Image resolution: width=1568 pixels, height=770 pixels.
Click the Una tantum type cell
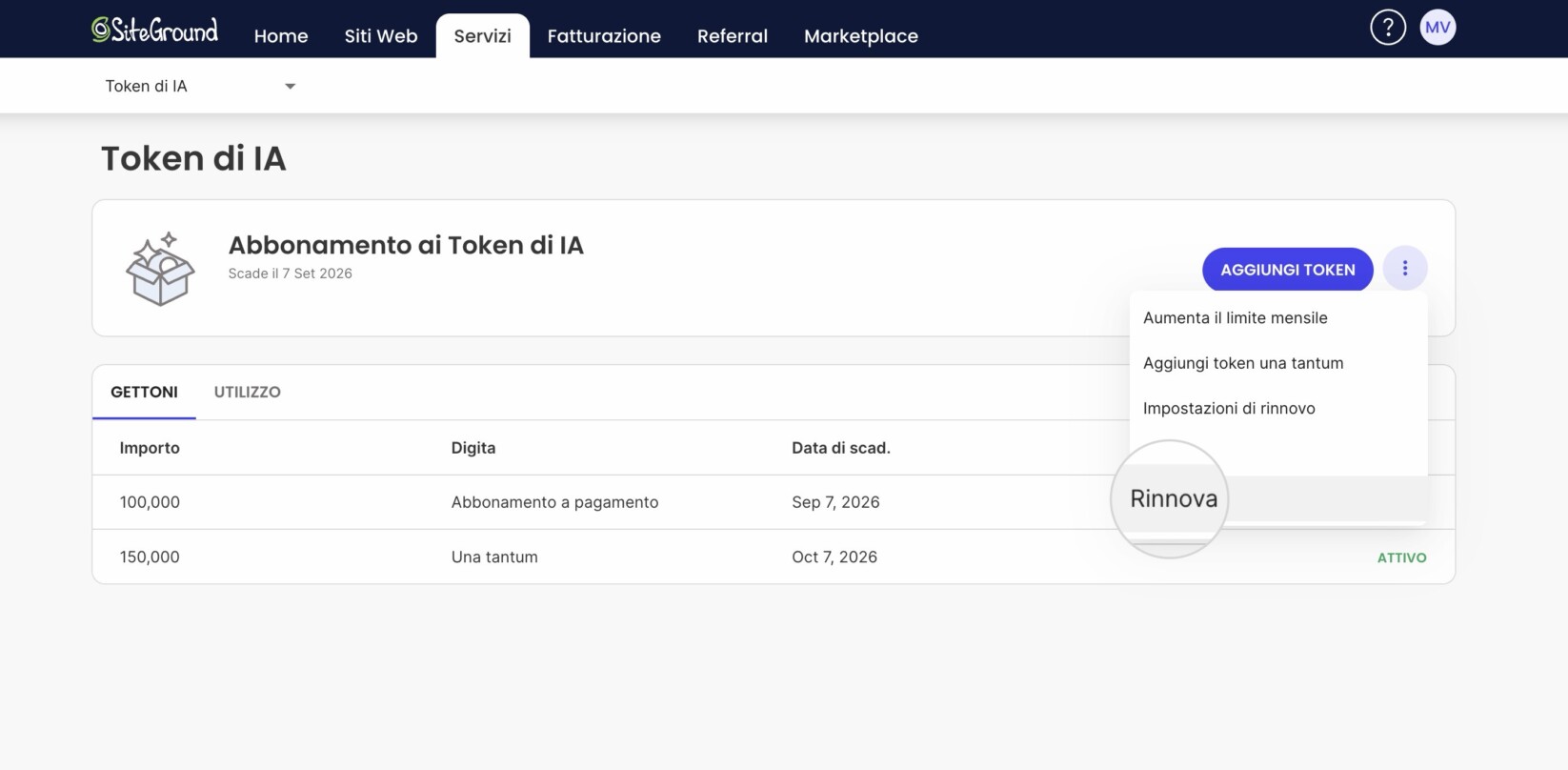494,557
